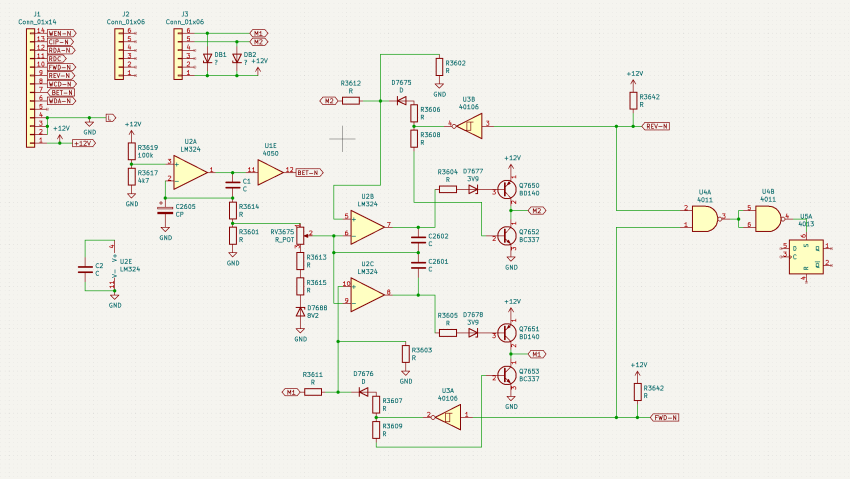Viewport: 850px width, 479px height.
Task: Click the U2B LM324 op-amp
Action: tap(367, 226)
